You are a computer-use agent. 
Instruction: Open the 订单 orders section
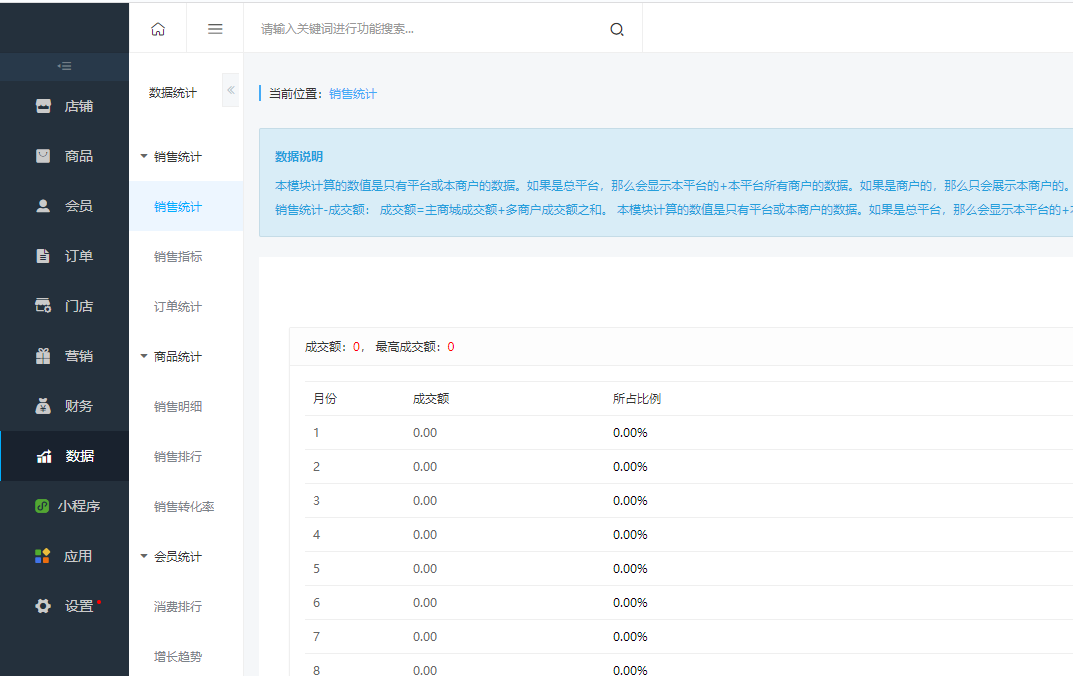(x=65, y=256)
